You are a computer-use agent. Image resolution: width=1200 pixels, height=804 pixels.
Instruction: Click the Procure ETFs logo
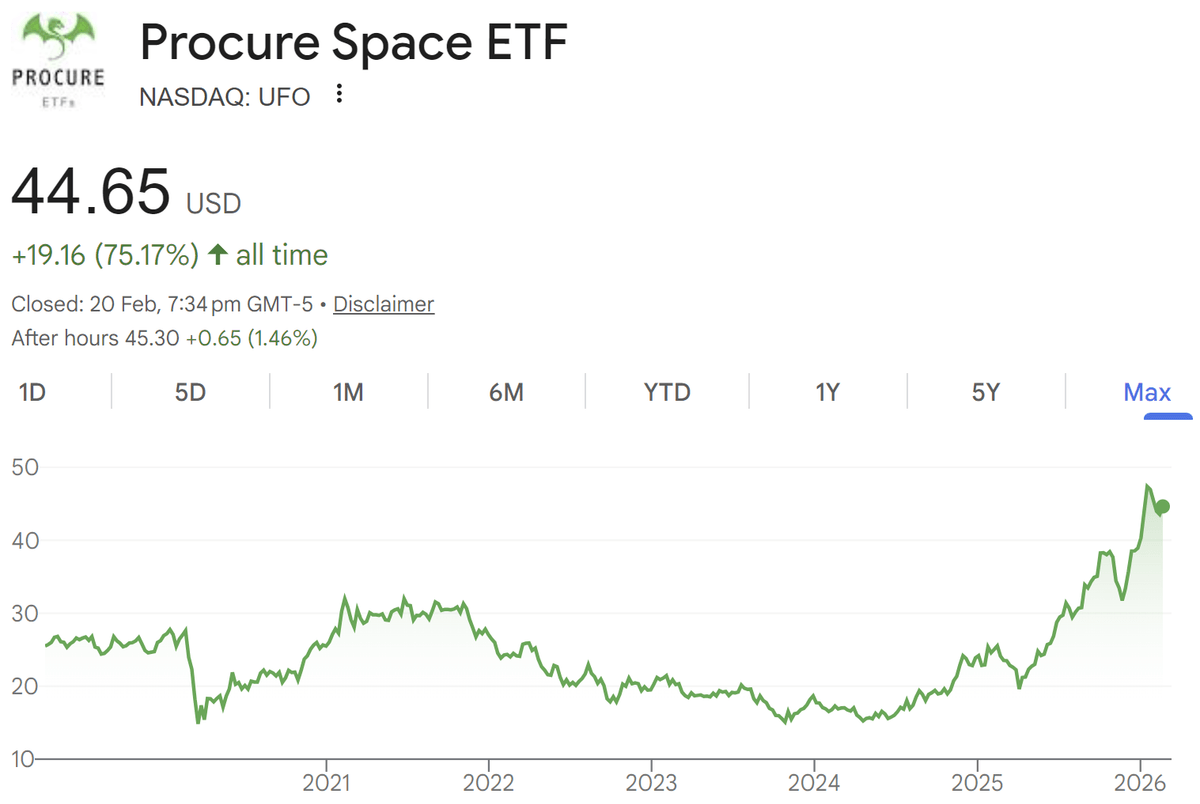coord(58,58)
